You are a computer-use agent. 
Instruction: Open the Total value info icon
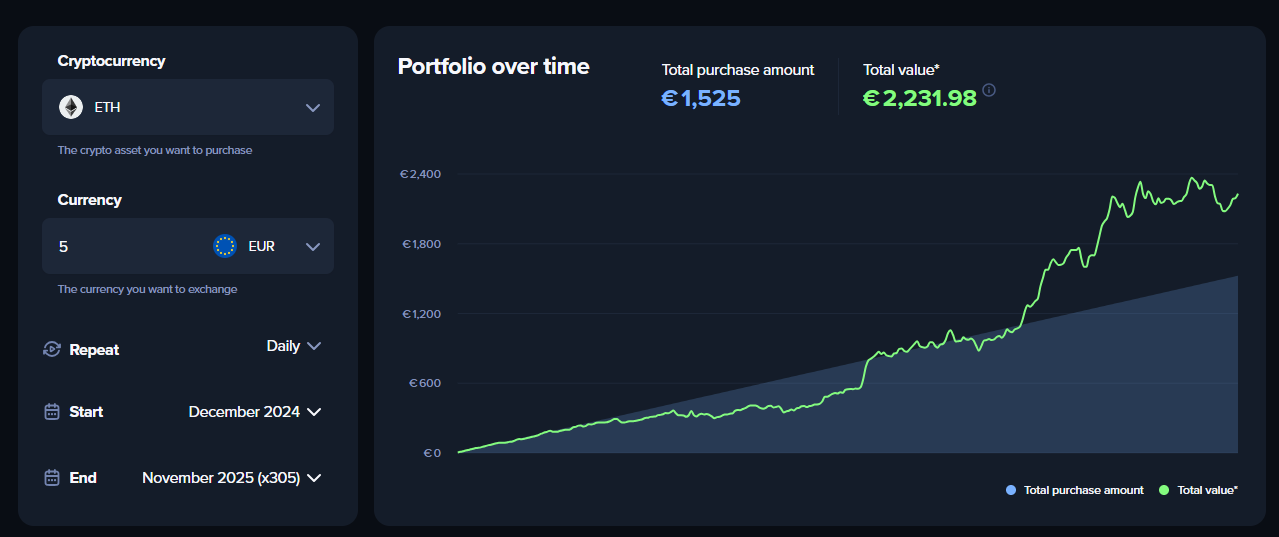989,90
